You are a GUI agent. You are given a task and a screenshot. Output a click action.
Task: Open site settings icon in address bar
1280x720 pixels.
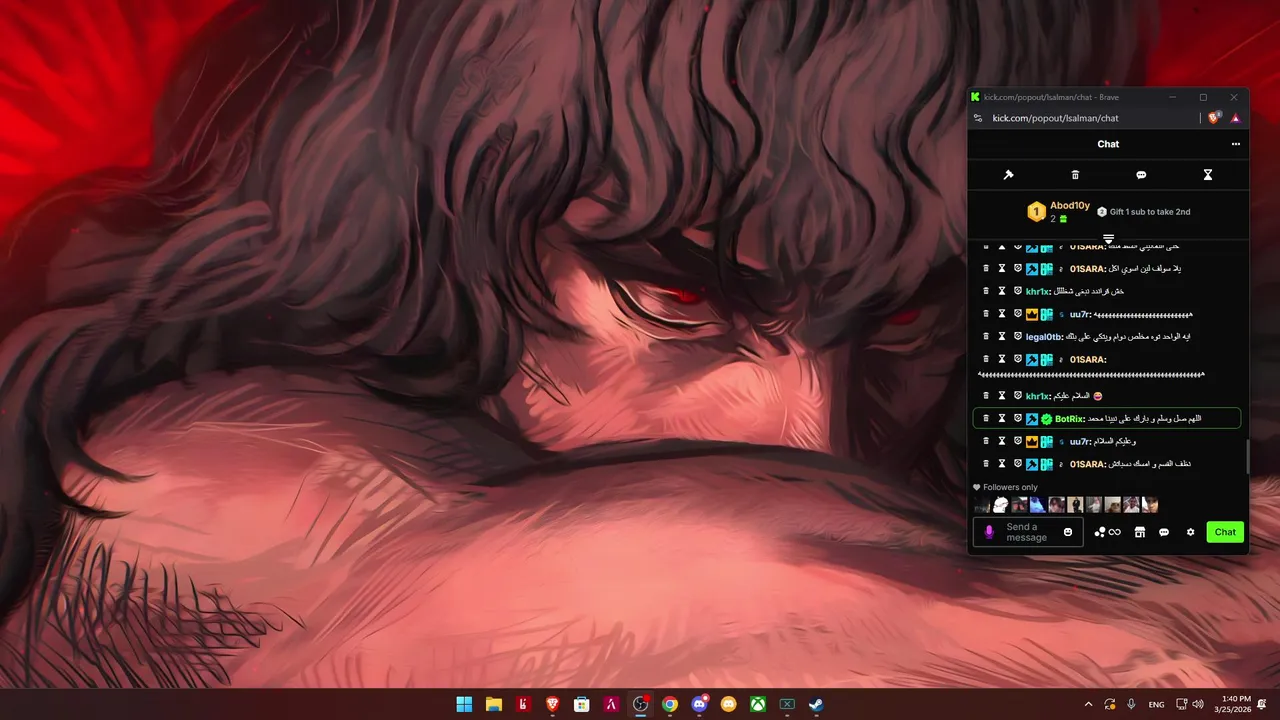point(978,118)
